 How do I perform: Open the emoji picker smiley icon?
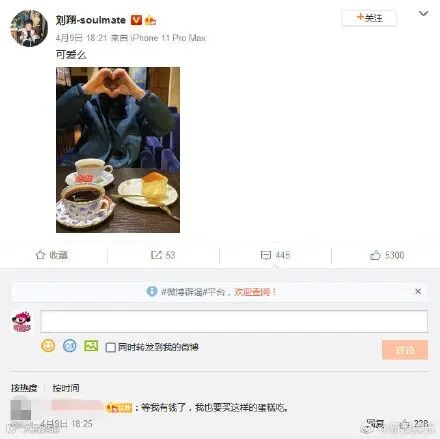48,346
